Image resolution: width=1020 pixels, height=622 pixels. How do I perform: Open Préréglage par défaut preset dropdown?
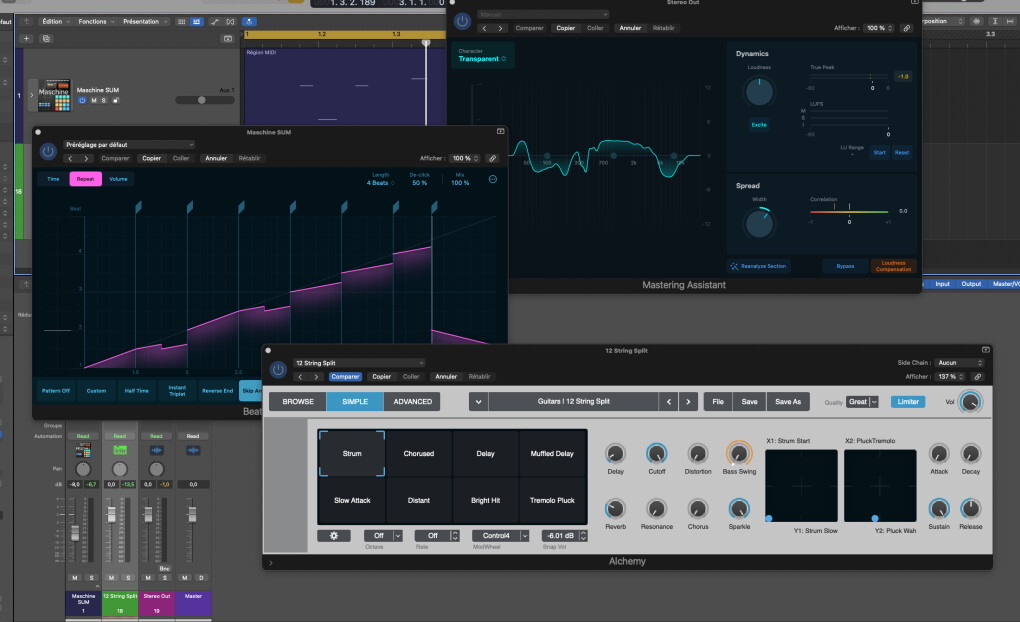(129, 144)
